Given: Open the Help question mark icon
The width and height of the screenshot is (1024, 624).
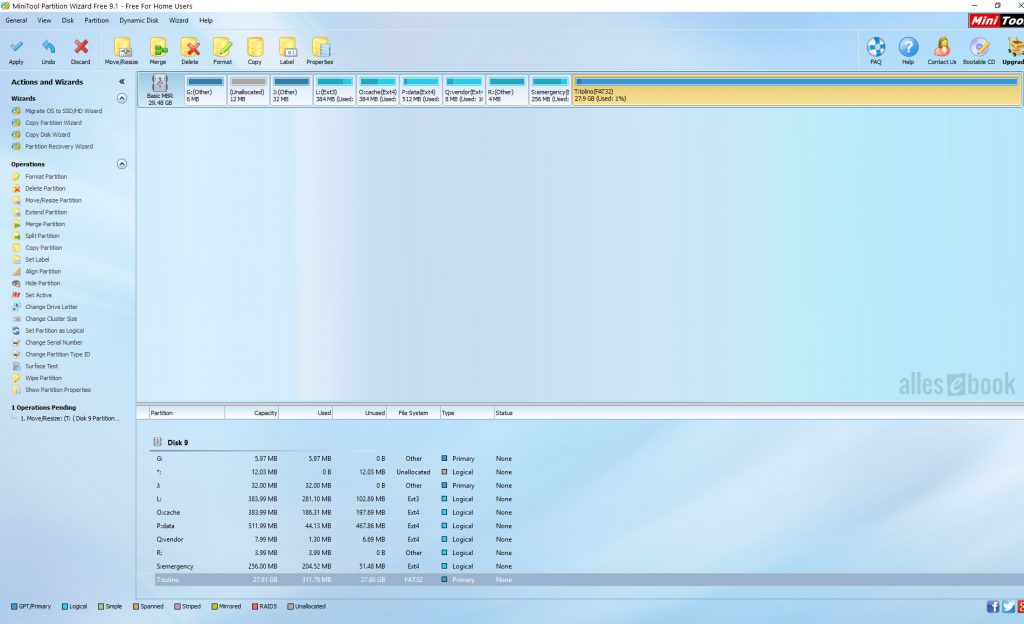Looking at the screenshot, I should click(908, 51).
